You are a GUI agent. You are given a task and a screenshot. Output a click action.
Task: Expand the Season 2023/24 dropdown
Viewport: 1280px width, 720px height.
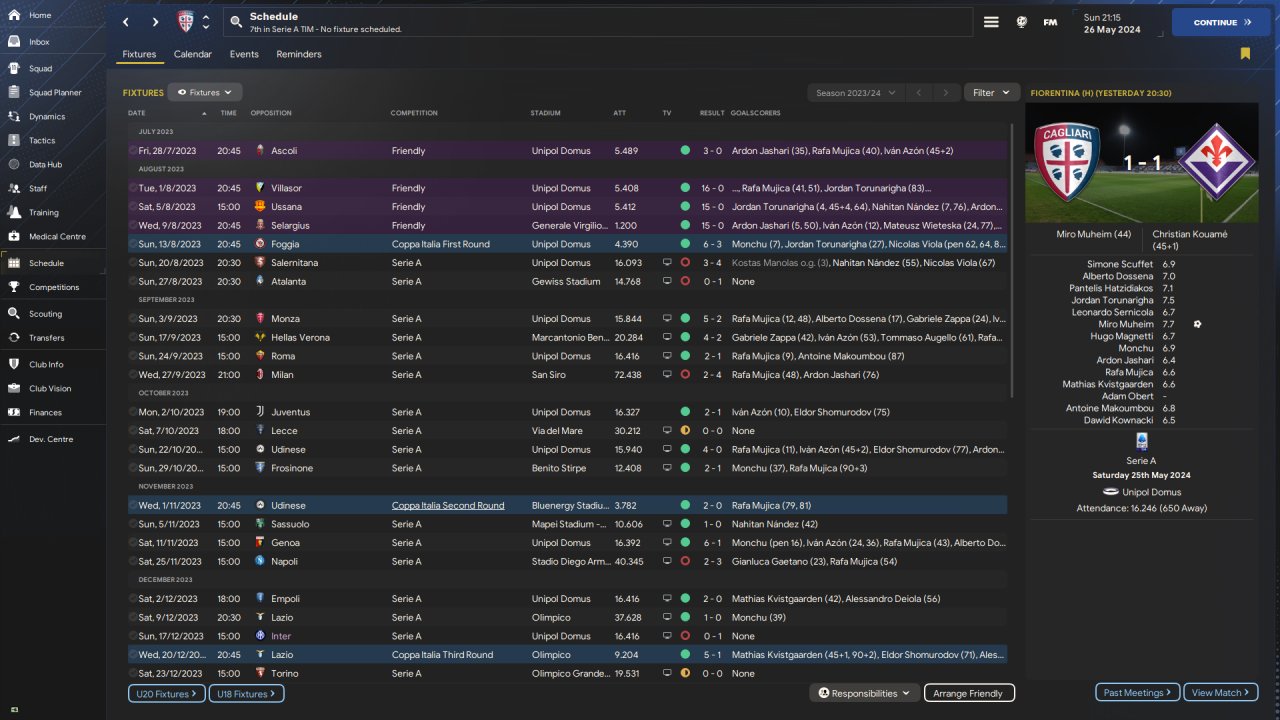(x=855, y=93)
